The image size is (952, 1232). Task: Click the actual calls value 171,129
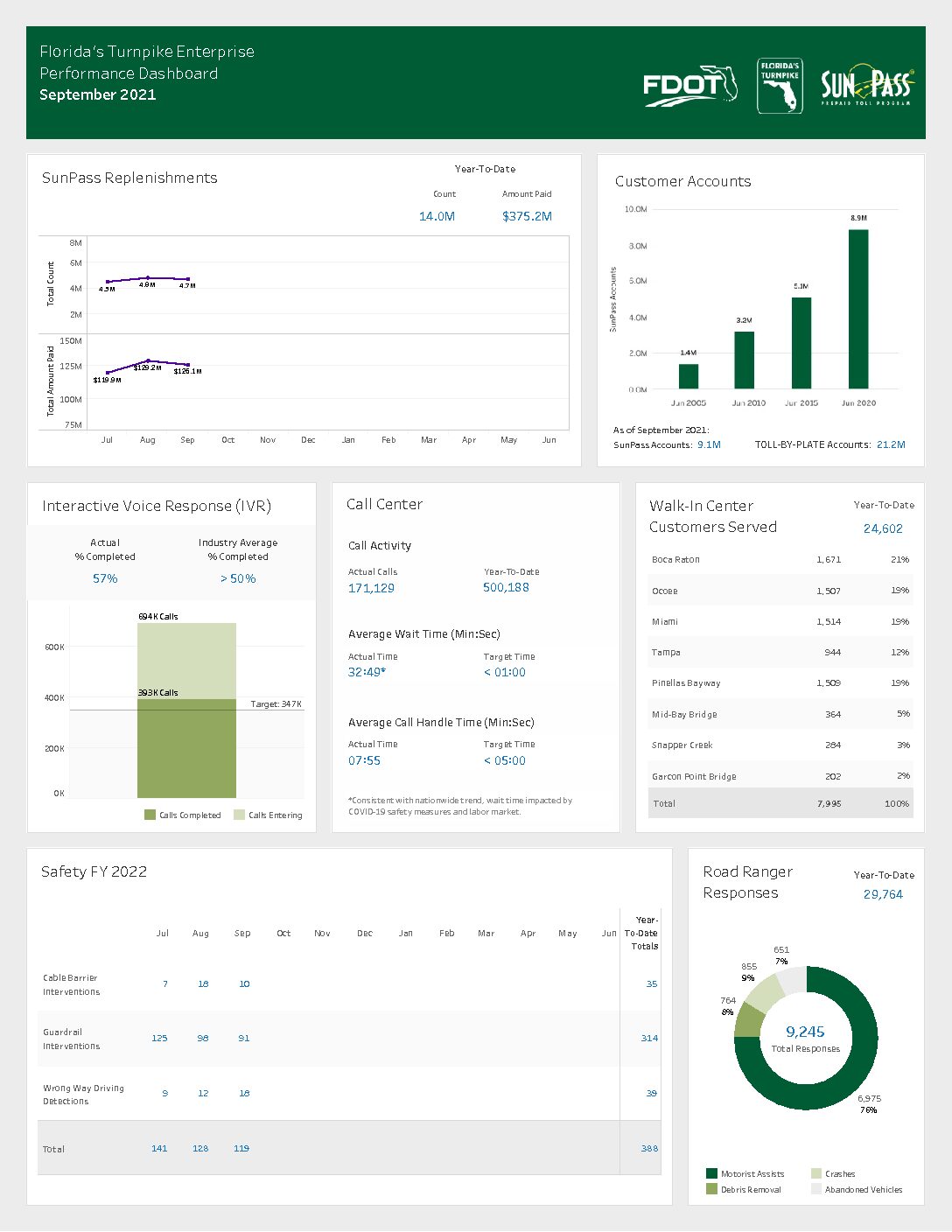(371, 588)
